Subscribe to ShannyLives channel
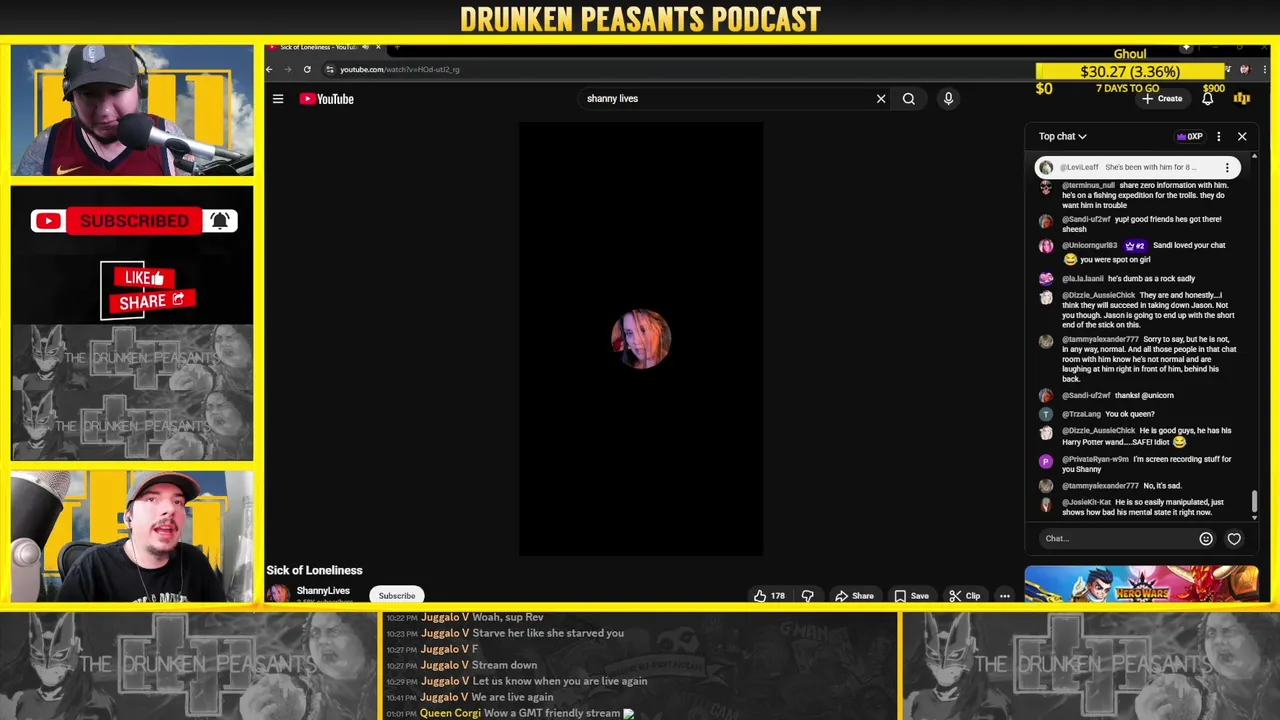Viewport: 1280px width, 720px height. [397, 596]
